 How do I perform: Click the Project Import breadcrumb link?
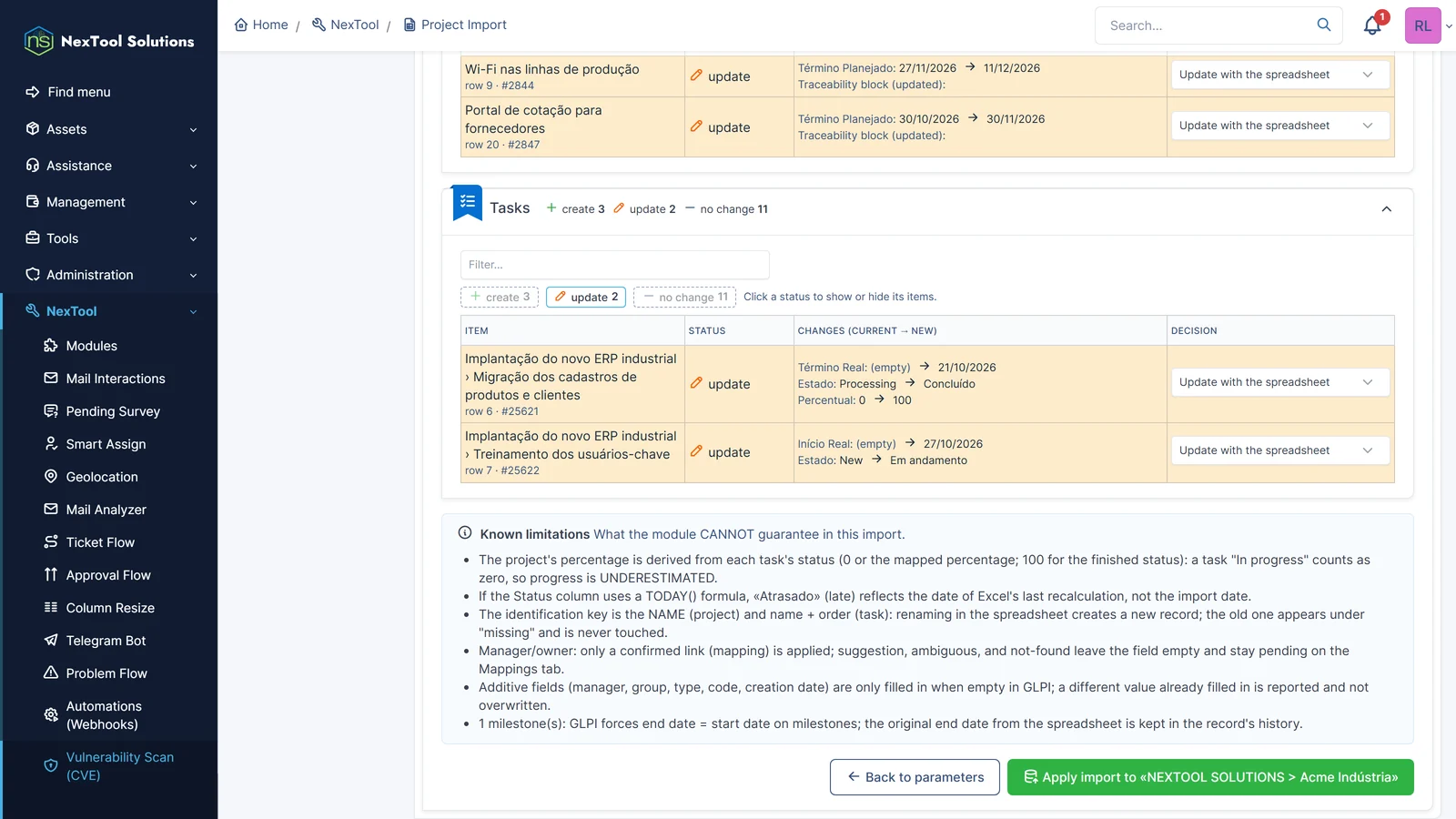[455, 25]
